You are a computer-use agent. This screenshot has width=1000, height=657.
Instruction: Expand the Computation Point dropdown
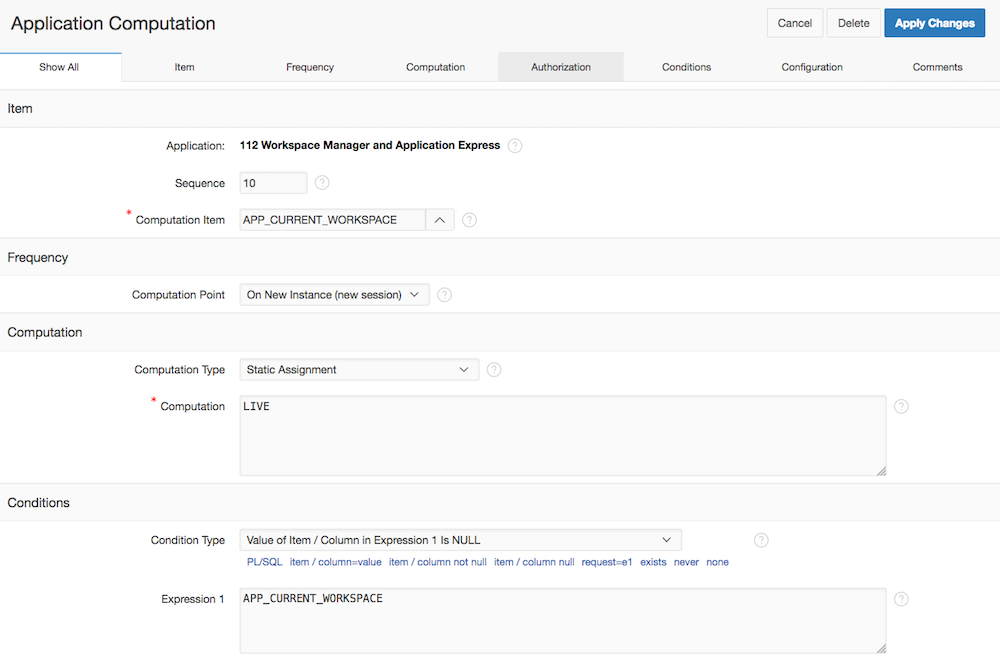click(334, 295)
